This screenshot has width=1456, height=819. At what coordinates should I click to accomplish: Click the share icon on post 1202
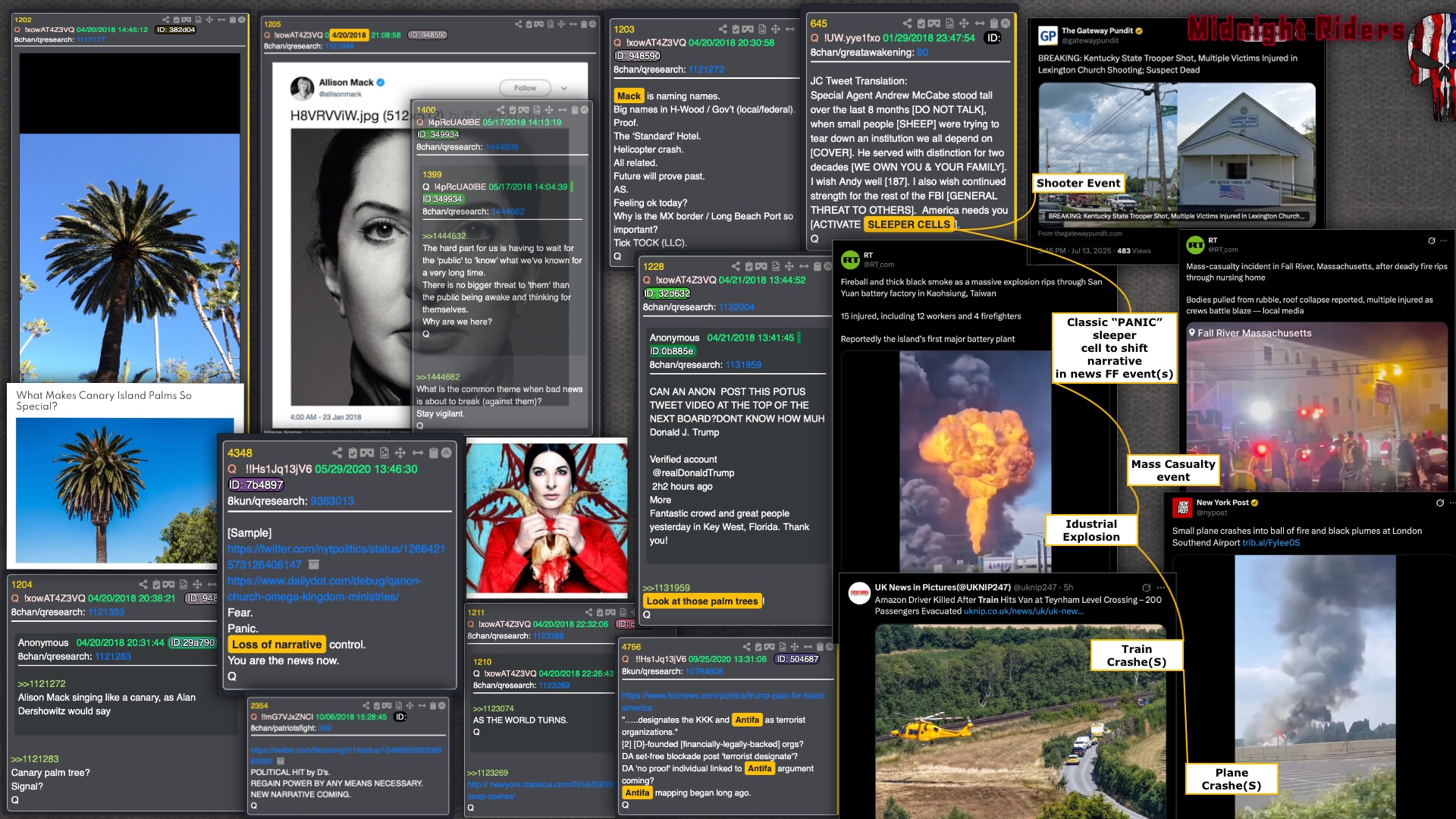point(166,20)
